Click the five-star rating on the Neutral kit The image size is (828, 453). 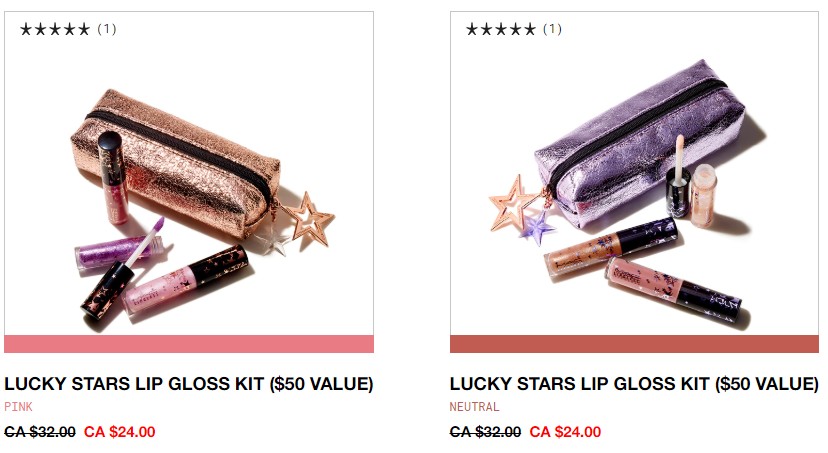(x=501, y=29)
